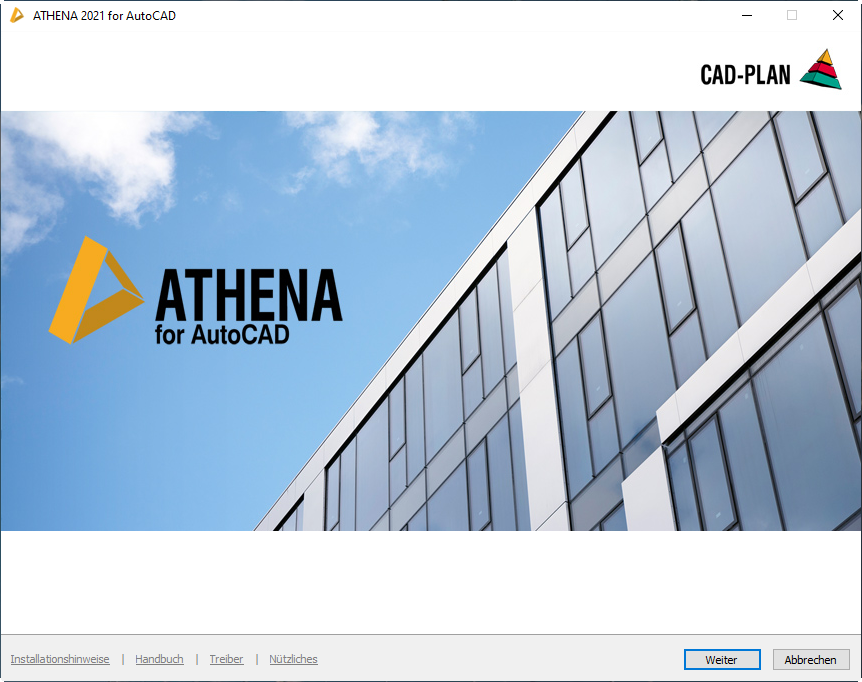Viewport: 862px width, 682px height.
Task: Click the blank white area below the banner
Action: (430, 582)
